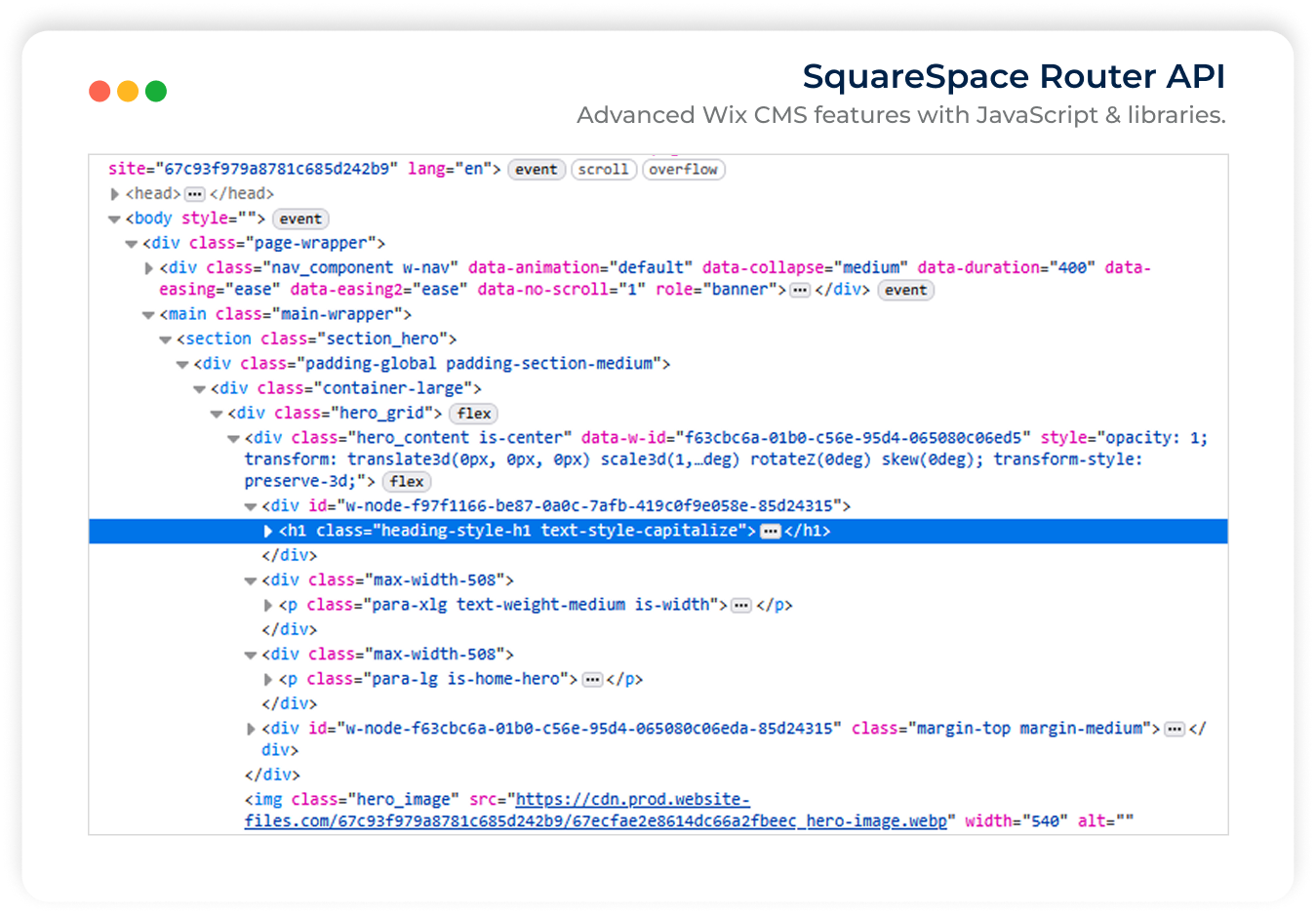Select the section_hero tag text
The width and height of the screenshot is (1316, 916).
pyautogui.click(x=316, y=339)
